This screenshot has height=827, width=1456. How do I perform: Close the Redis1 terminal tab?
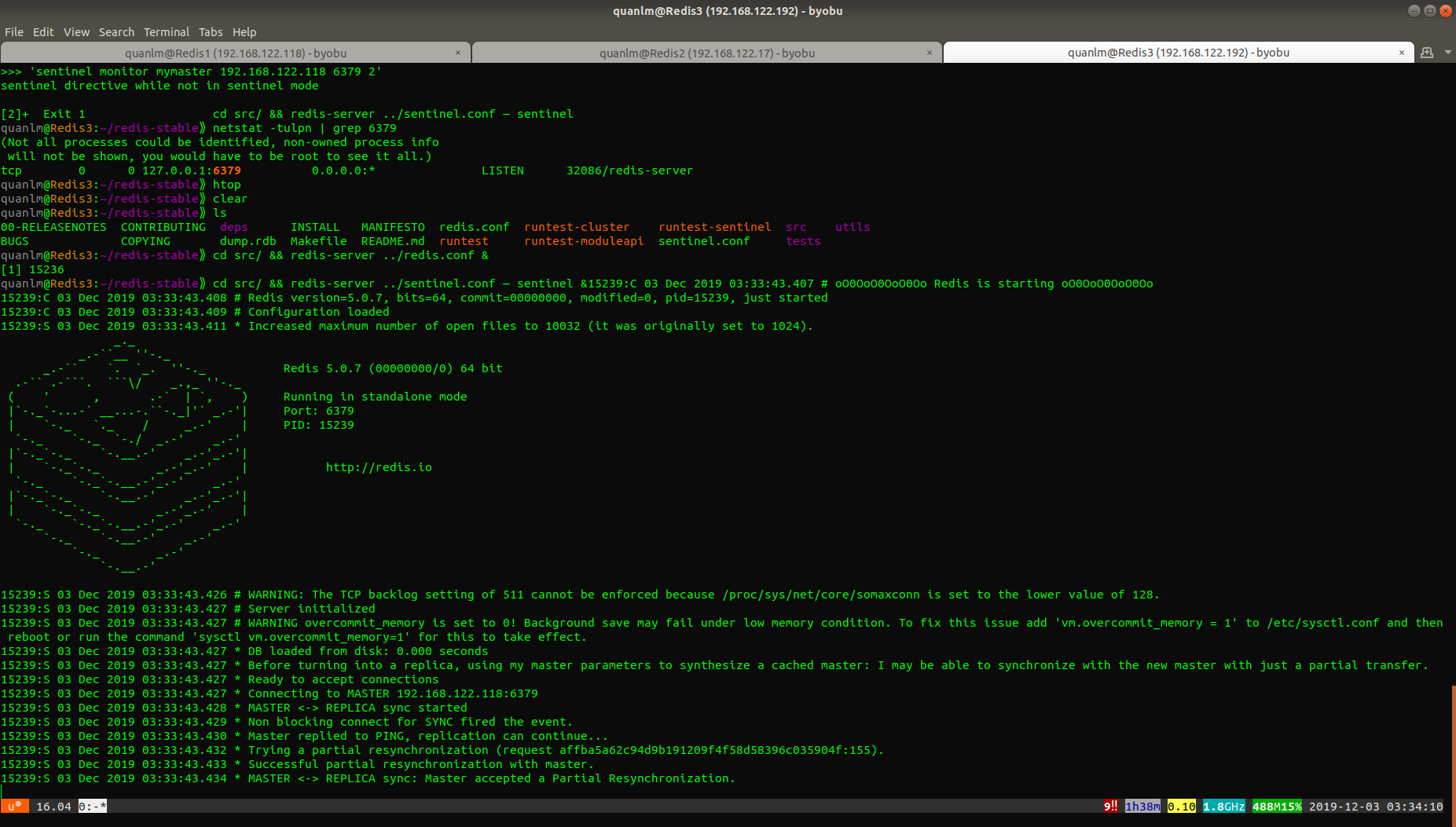click(x=458, y=53)
